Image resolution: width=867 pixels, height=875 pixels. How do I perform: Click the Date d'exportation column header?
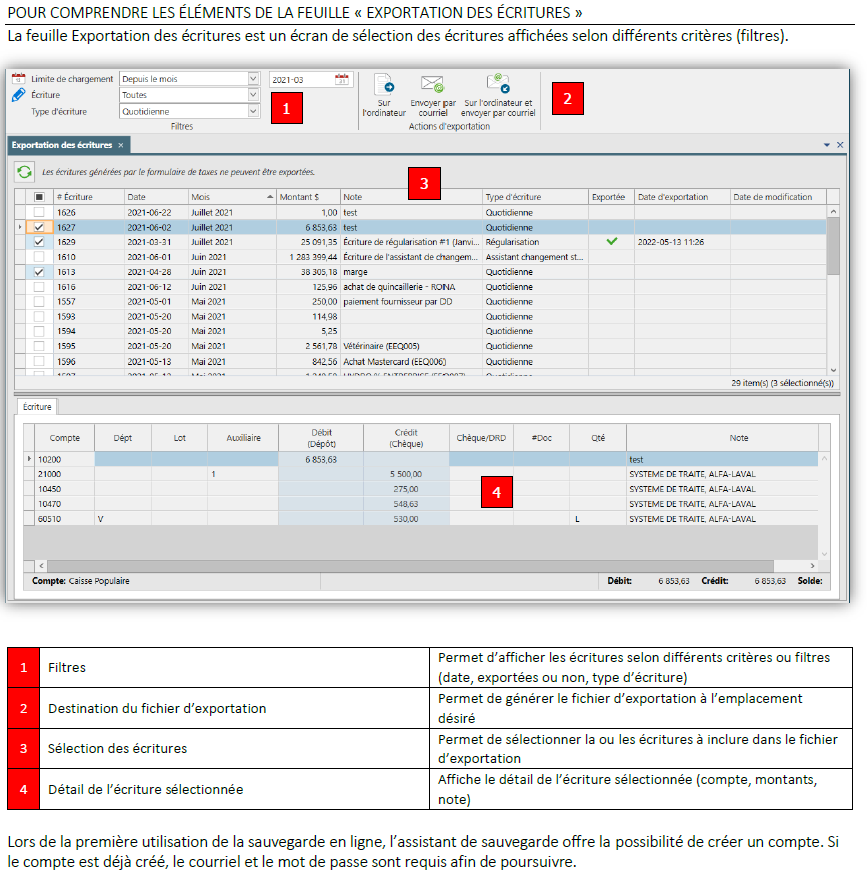pyautogui.click(x=682, y=197)
